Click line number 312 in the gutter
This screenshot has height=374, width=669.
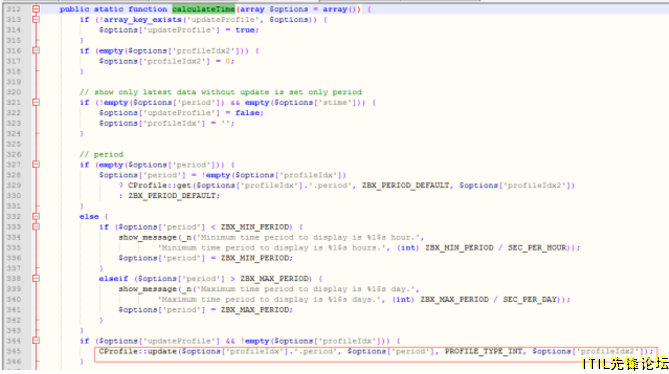(x=14, y=9)
